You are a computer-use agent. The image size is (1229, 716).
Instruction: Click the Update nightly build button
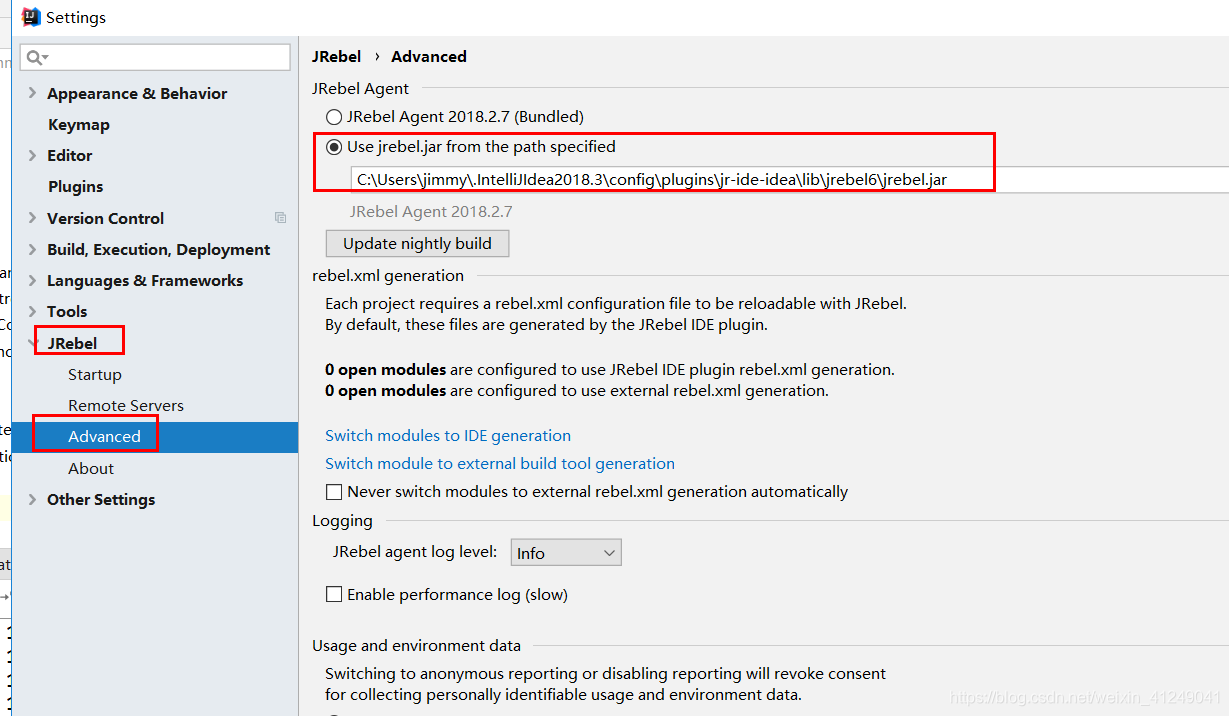pyautogui.click(x=417, y=244)
